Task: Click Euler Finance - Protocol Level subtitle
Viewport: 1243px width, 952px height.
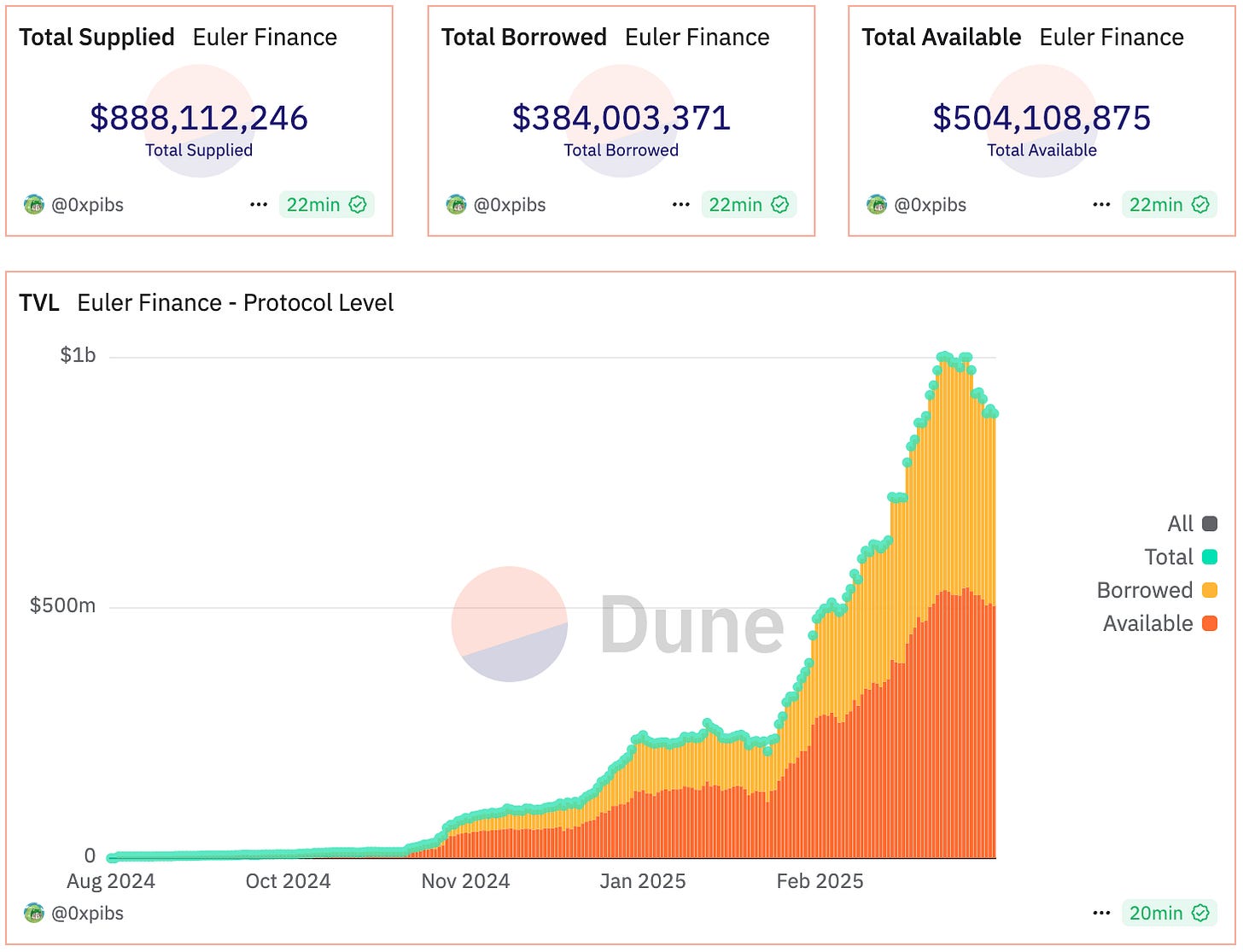Action: 236,303
